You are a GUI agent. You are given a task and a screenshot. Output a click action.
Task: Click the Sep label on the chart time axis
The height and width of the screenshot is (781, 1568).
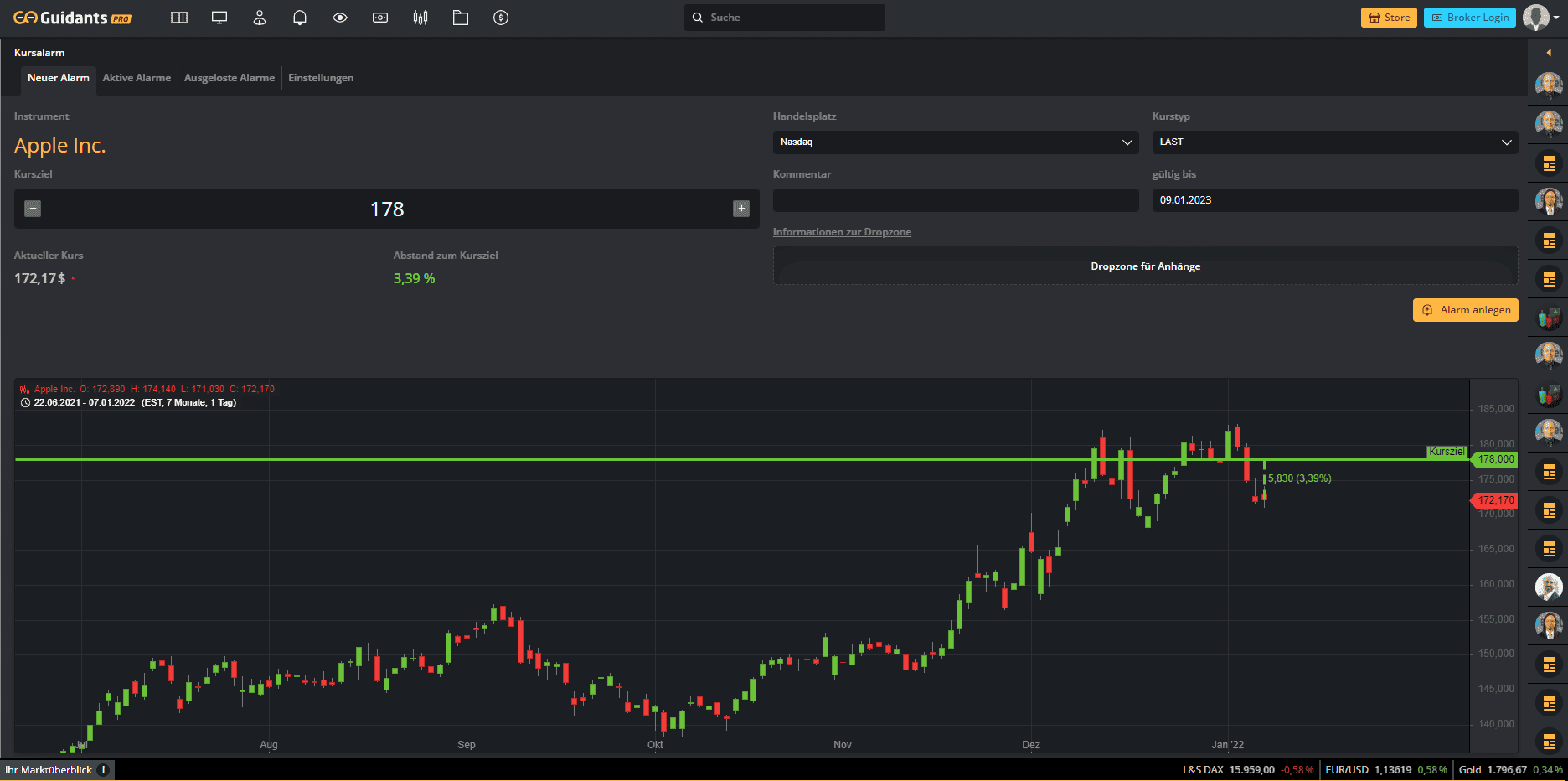pos(467,745)
